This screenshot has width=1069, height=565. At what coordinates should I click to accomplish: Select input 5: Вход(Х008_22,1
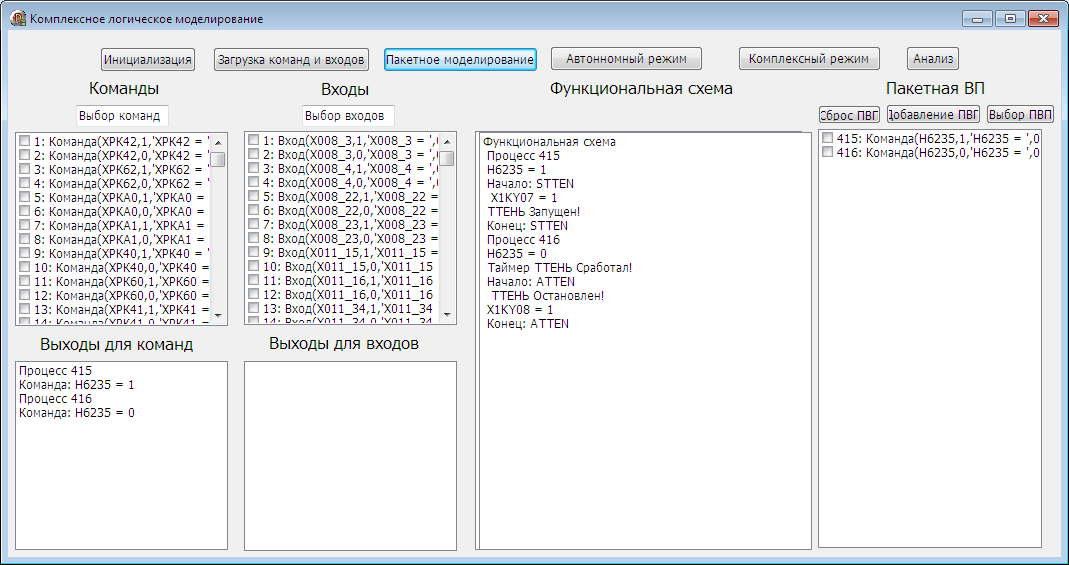point(254,196)
